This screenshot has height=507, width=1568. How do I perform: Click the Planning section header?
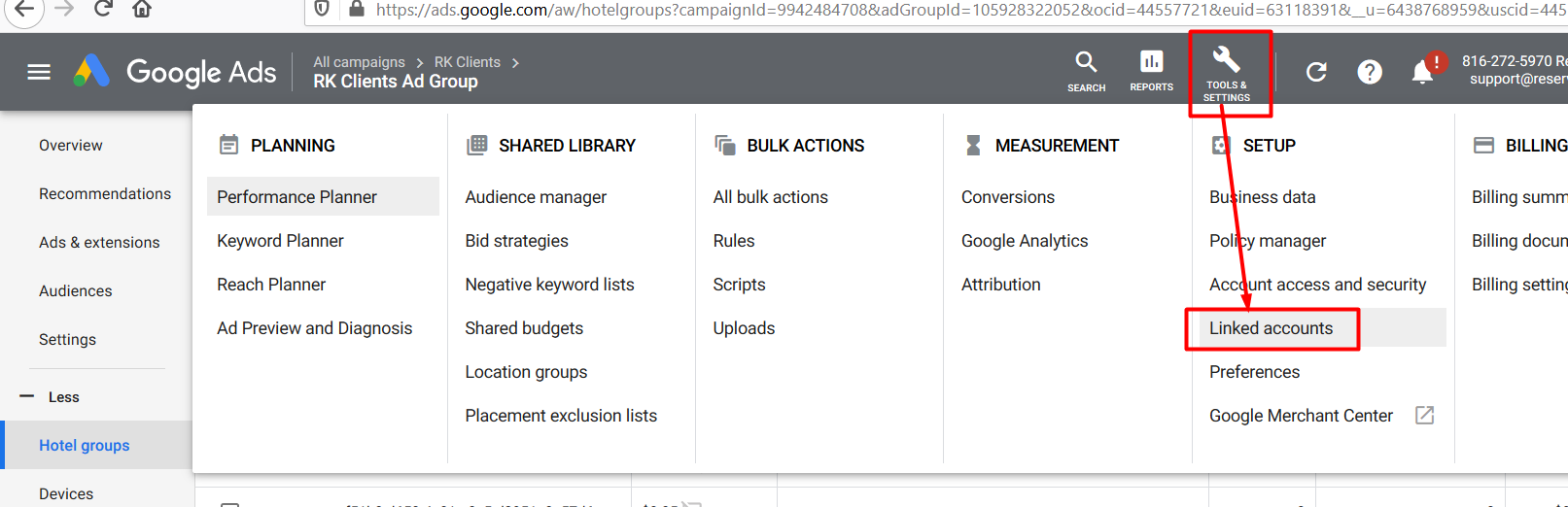277,146
